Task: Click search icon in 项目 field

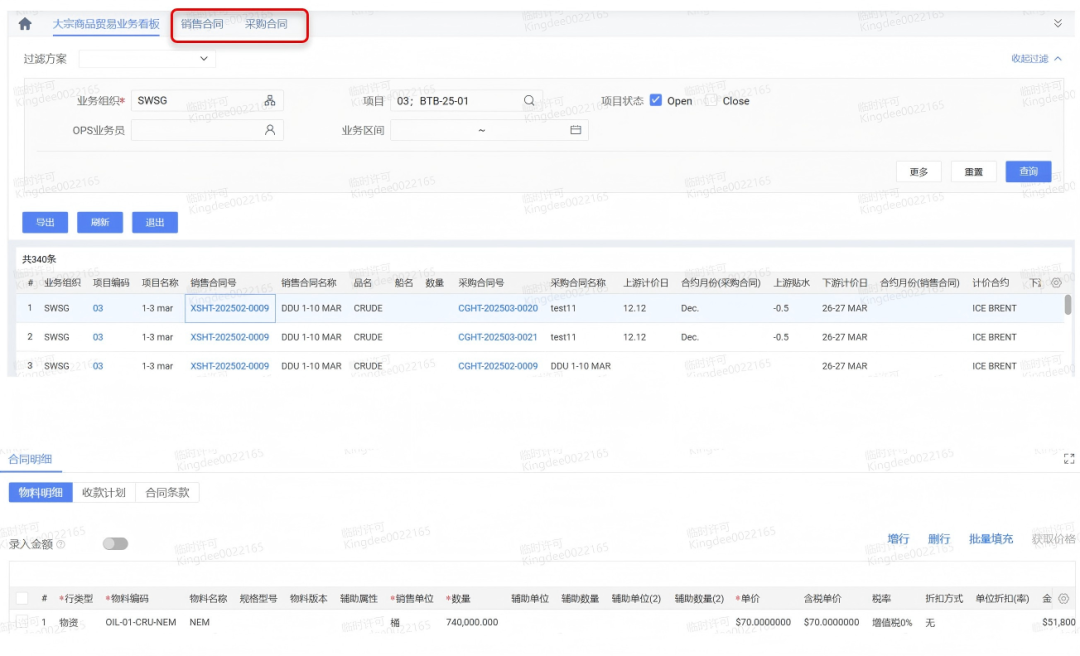Action: 529,101
